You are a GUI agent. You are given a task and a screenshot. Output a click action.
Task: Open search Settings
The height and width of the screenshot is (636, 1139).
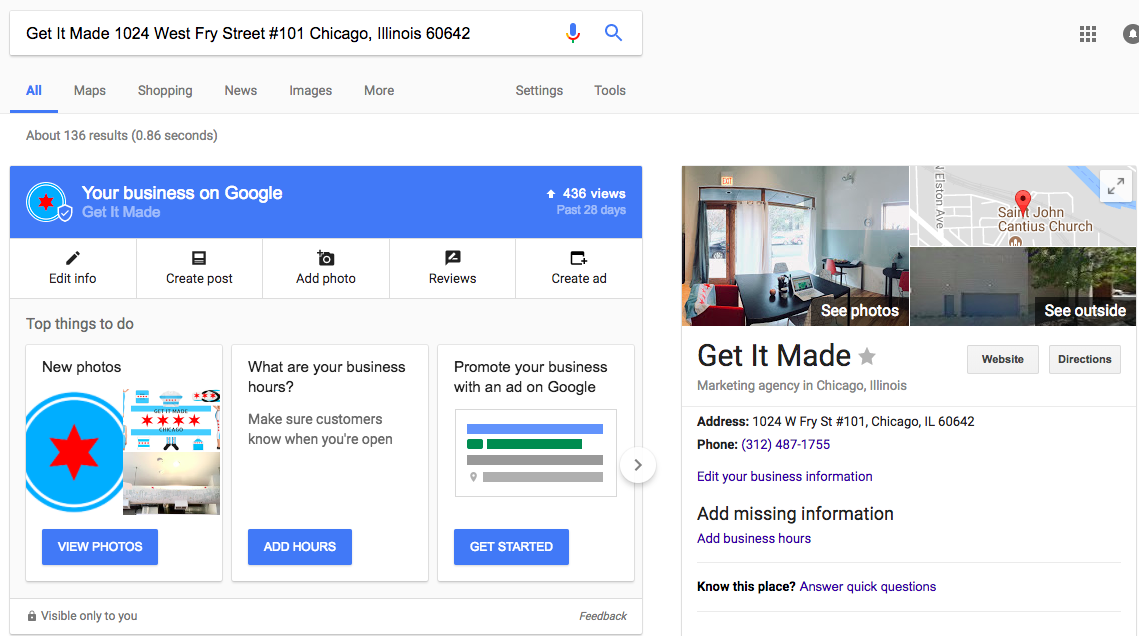coord(539,91)
